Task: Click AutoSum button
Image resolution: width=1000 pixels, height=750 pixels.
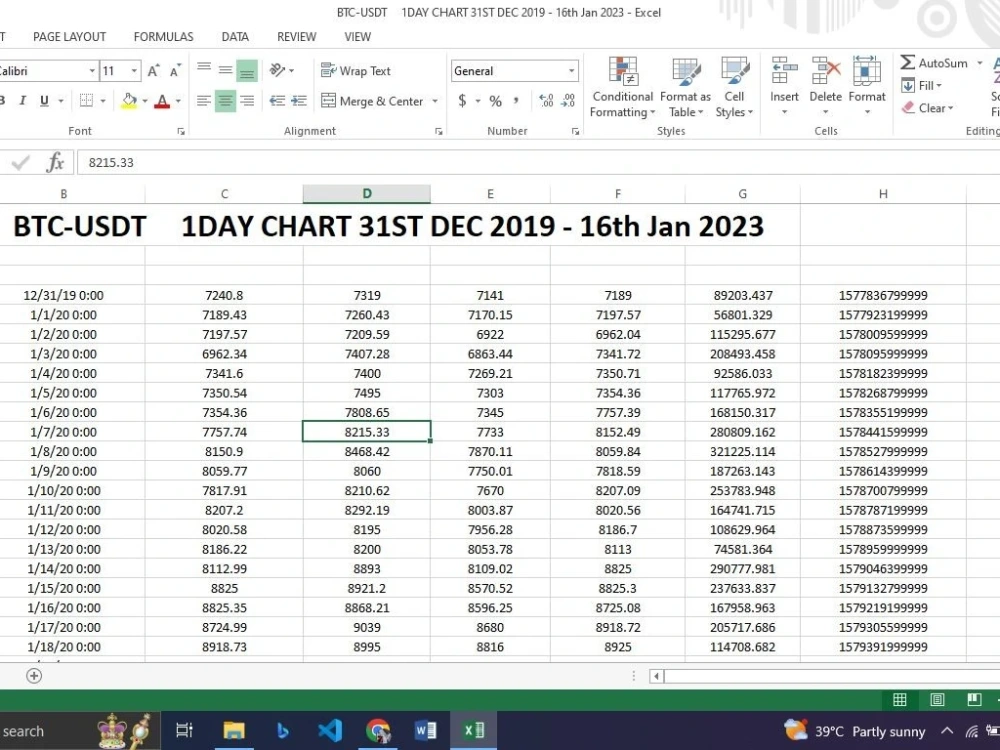Action: pos(934,62)
